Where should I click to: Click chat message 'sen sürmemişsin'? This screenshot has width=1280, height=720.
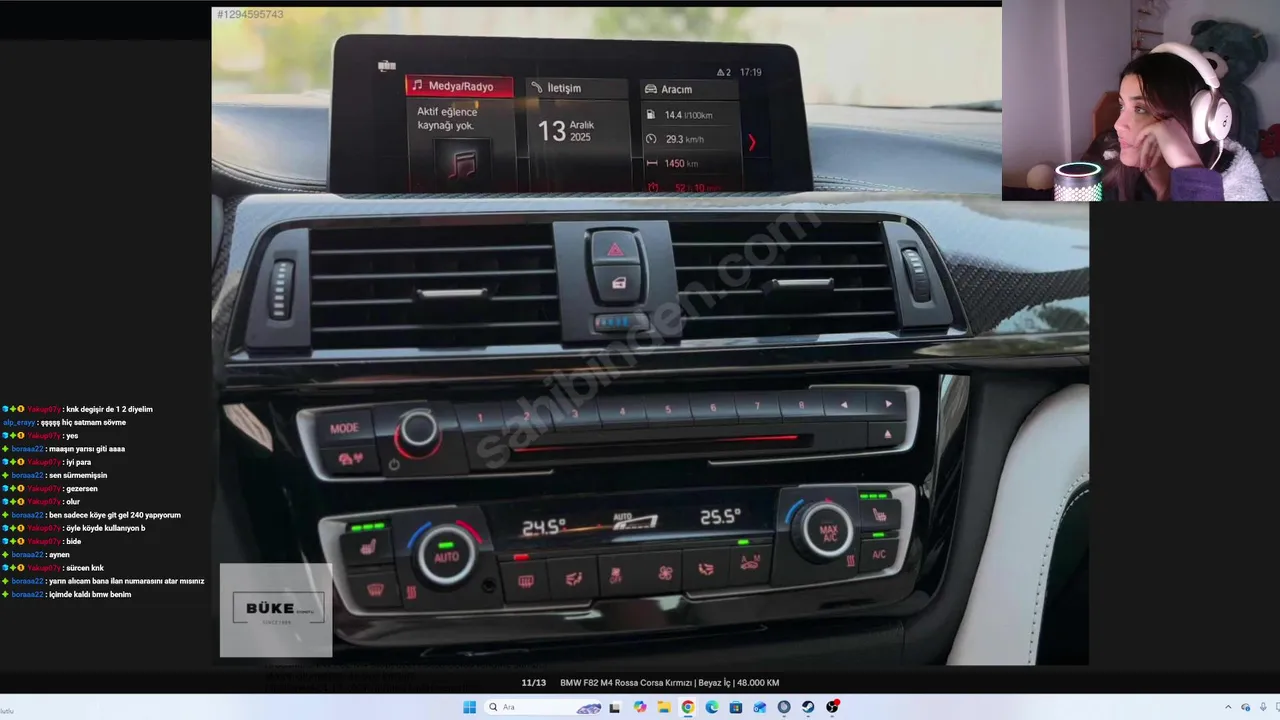[x=77, y=475]
